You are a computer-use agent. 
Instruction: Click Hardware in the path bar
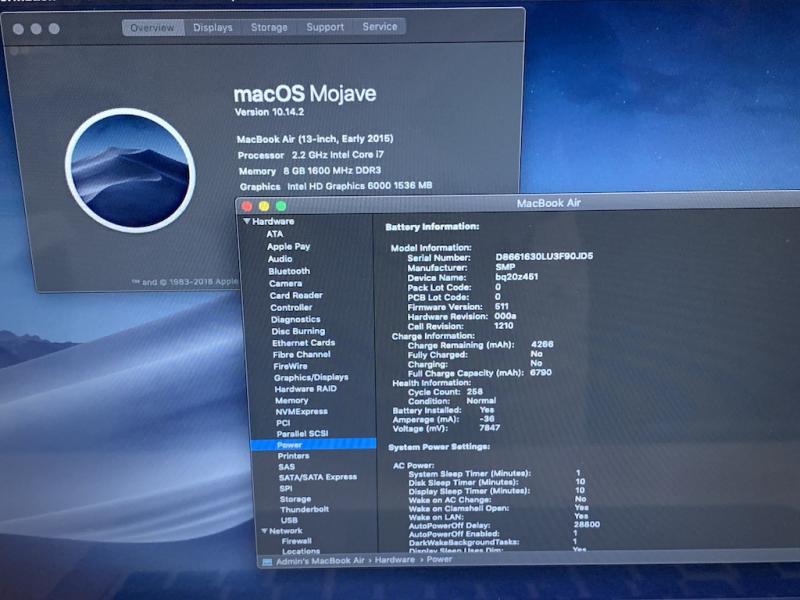pyautogui.click(x=394, y=560)
